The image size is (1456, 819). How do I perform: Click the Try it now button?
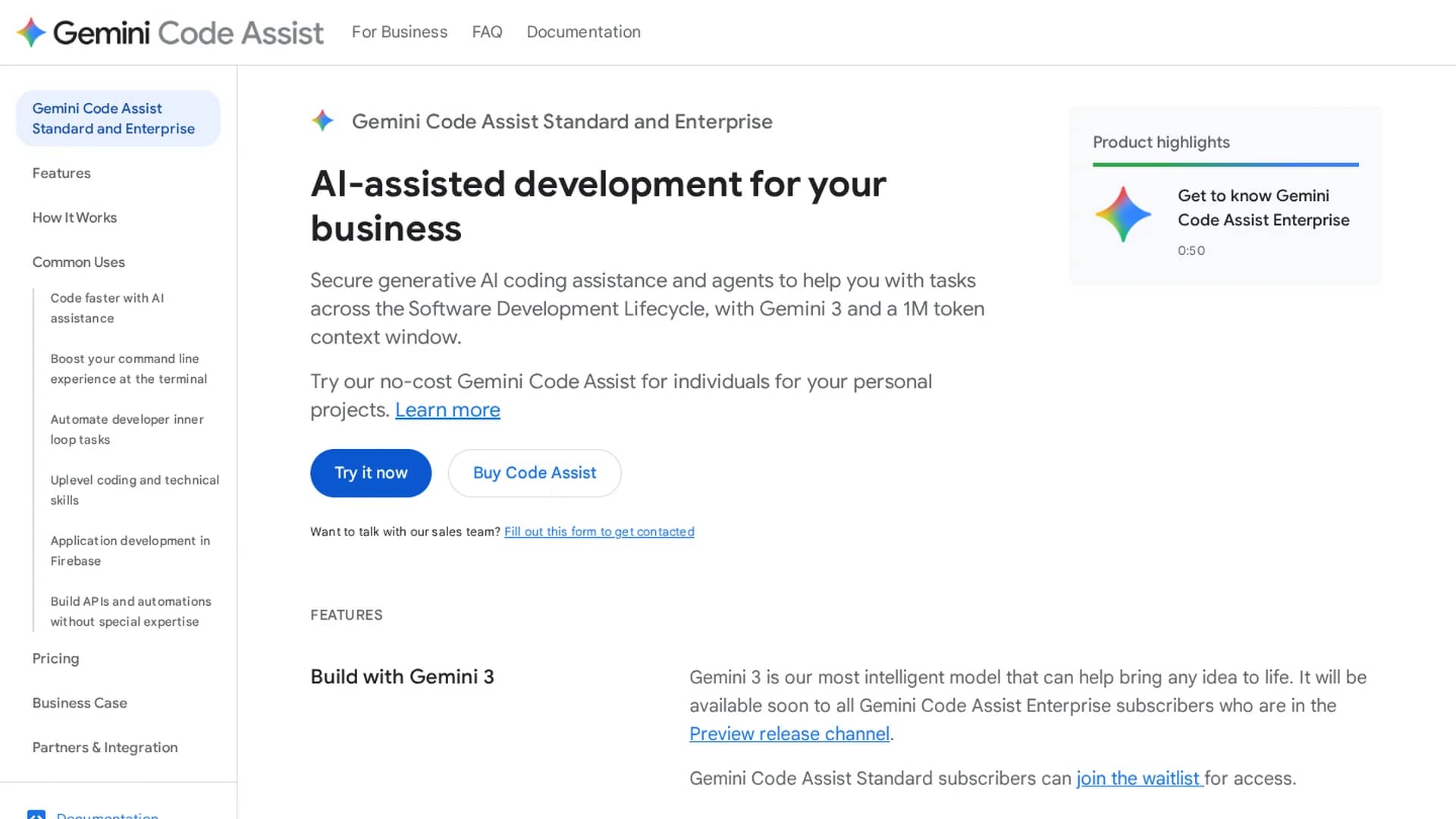(371, 473)
